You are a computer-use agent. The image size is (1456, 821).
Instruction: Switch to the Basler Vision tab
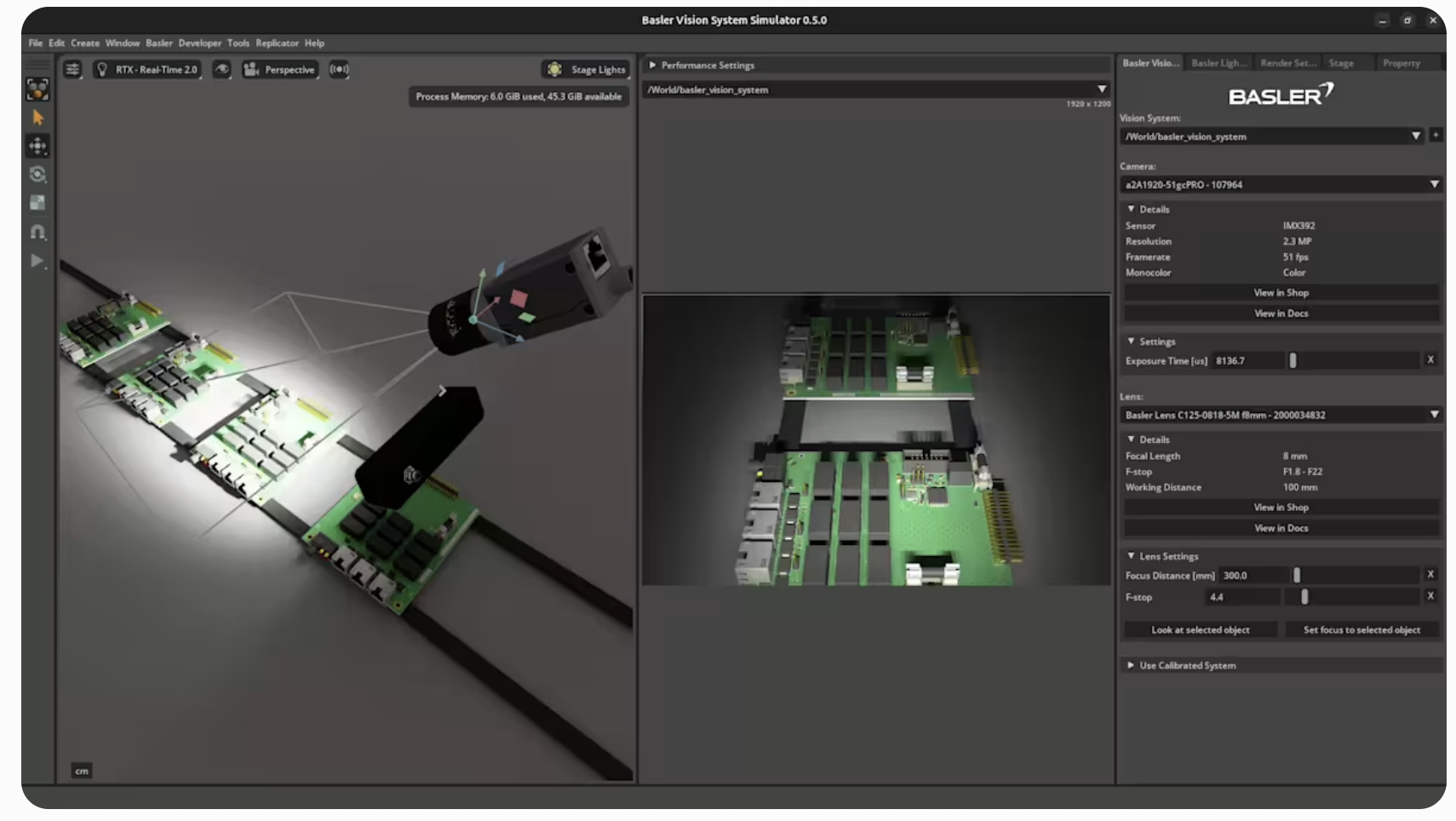tap(1150, 63)
